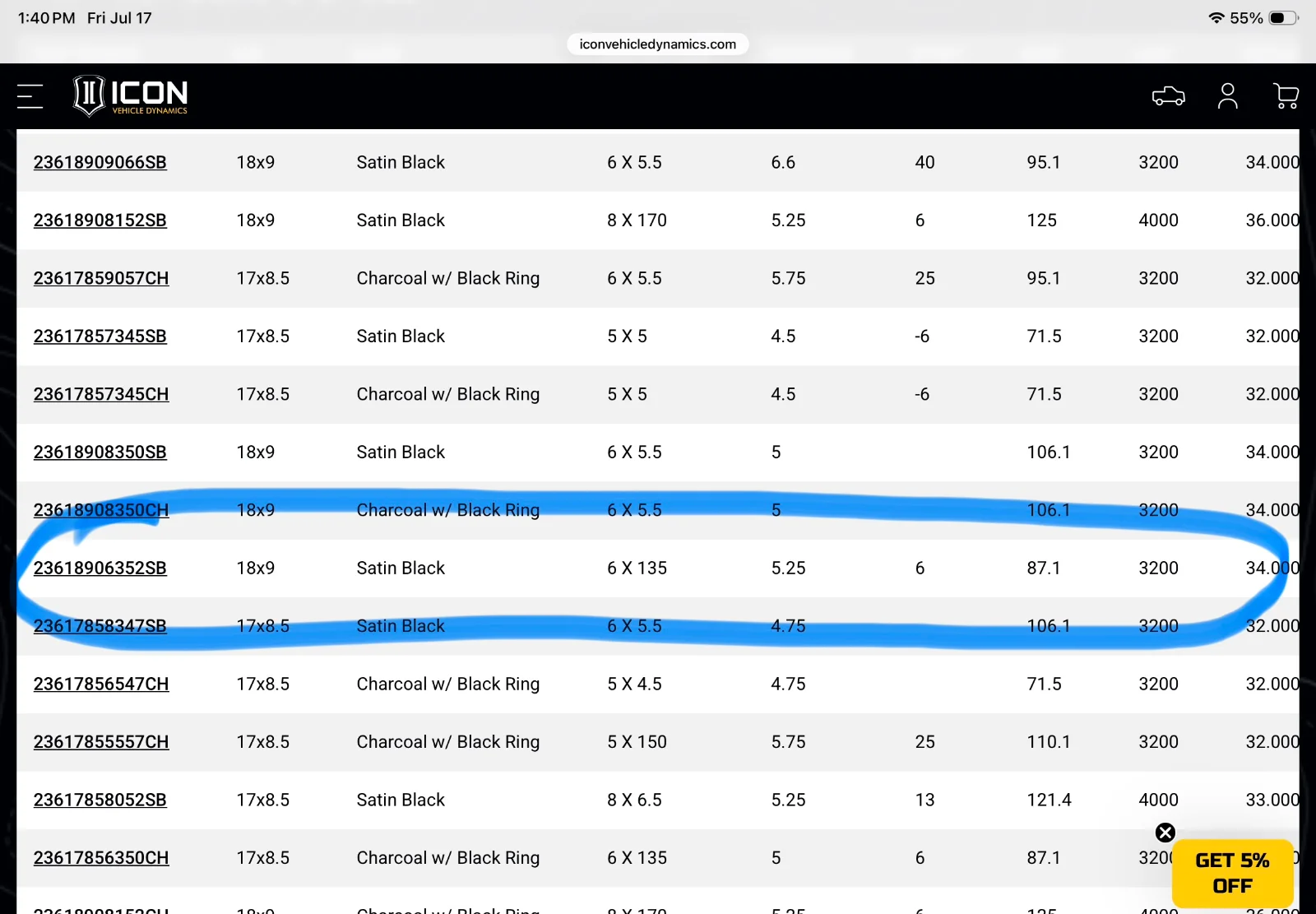Open part number 23617857345SB
The height and width of the screenshot is (914, 1316).
(100, 336)
